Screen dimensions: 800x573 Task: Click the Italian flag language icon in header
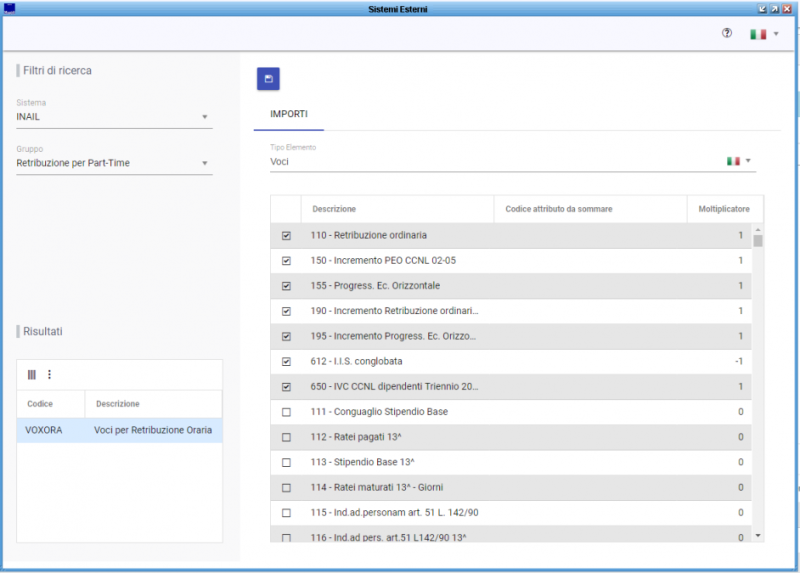[758, 34]
